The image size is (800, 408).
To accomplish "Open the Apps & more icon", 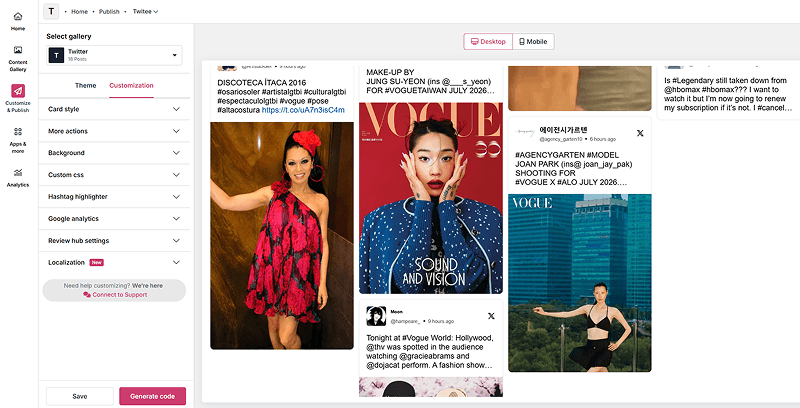I will point(18,132).
